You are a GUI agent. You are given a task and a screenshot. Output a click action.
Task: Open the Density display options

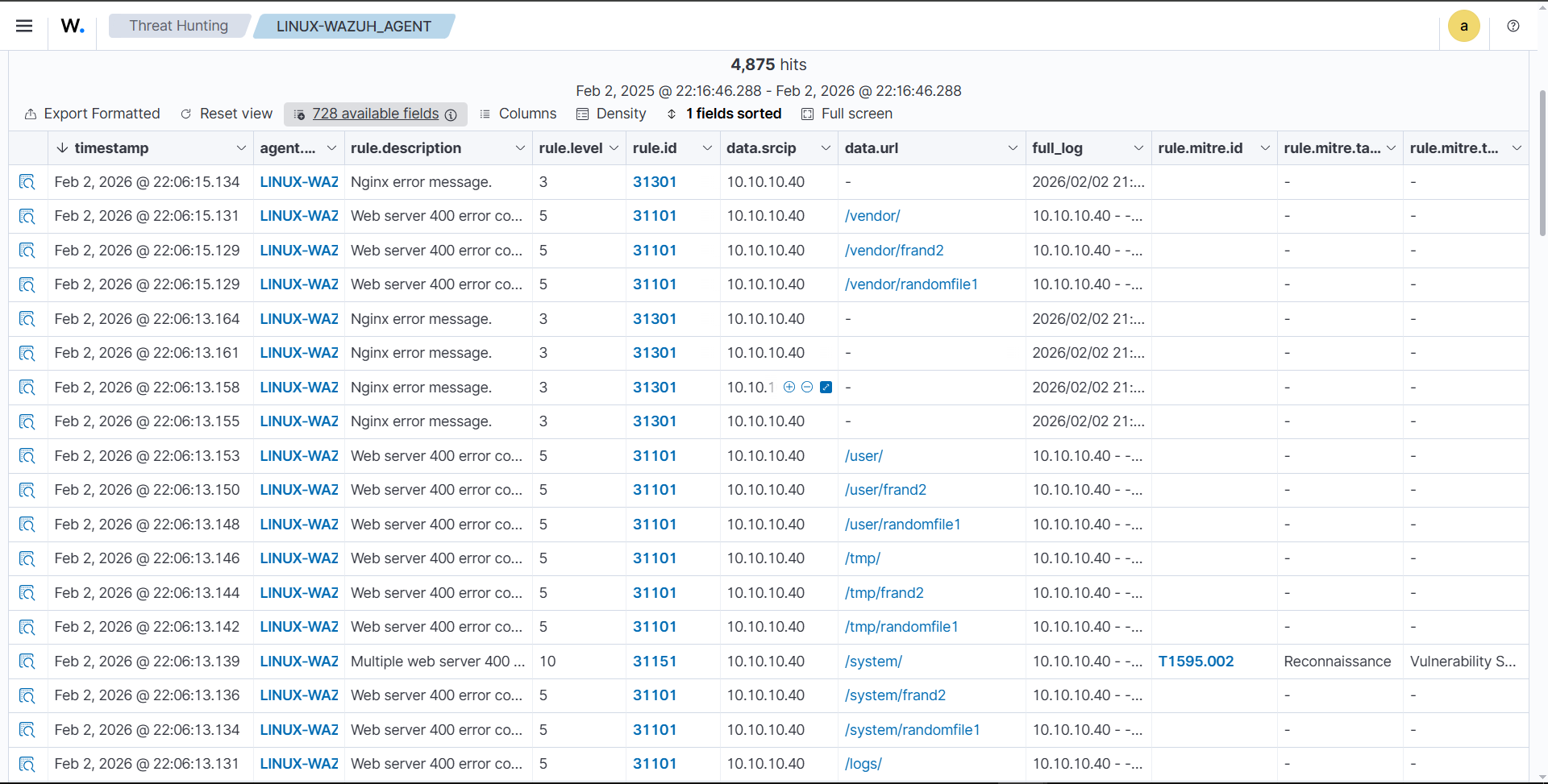[x=611, y=114]
